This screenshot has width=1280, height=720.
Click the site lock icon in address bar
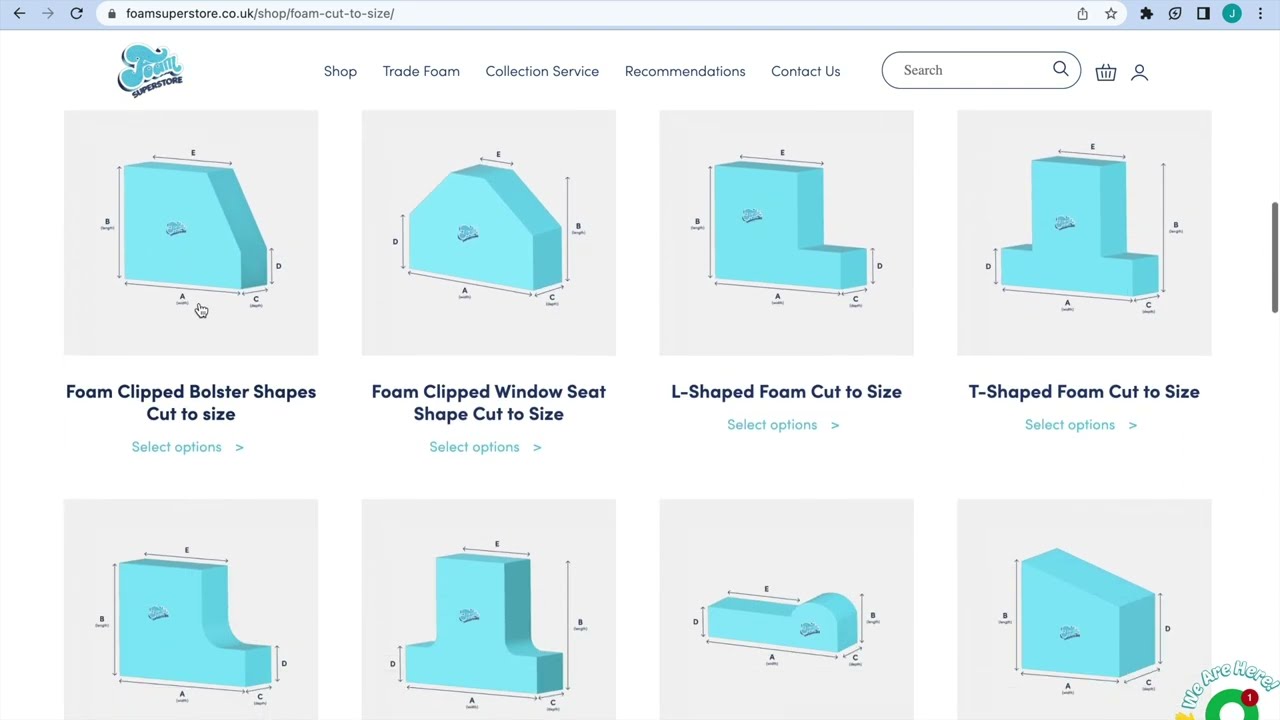pos(111,14)
